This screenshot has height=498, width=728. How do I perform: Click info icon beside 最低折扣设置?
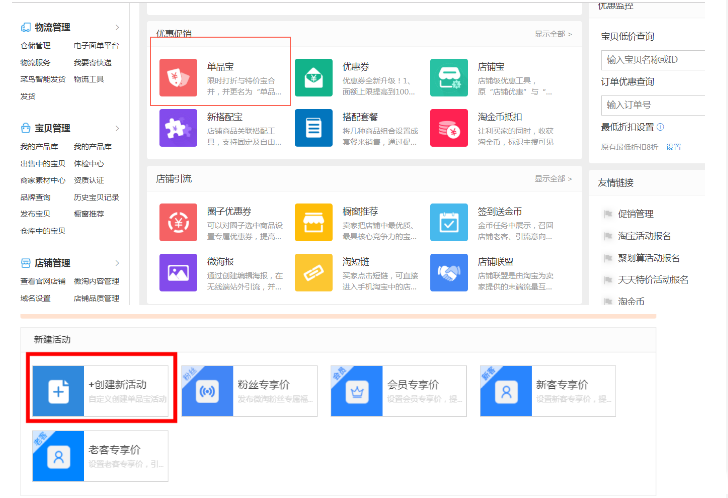[x=661, y=127]
